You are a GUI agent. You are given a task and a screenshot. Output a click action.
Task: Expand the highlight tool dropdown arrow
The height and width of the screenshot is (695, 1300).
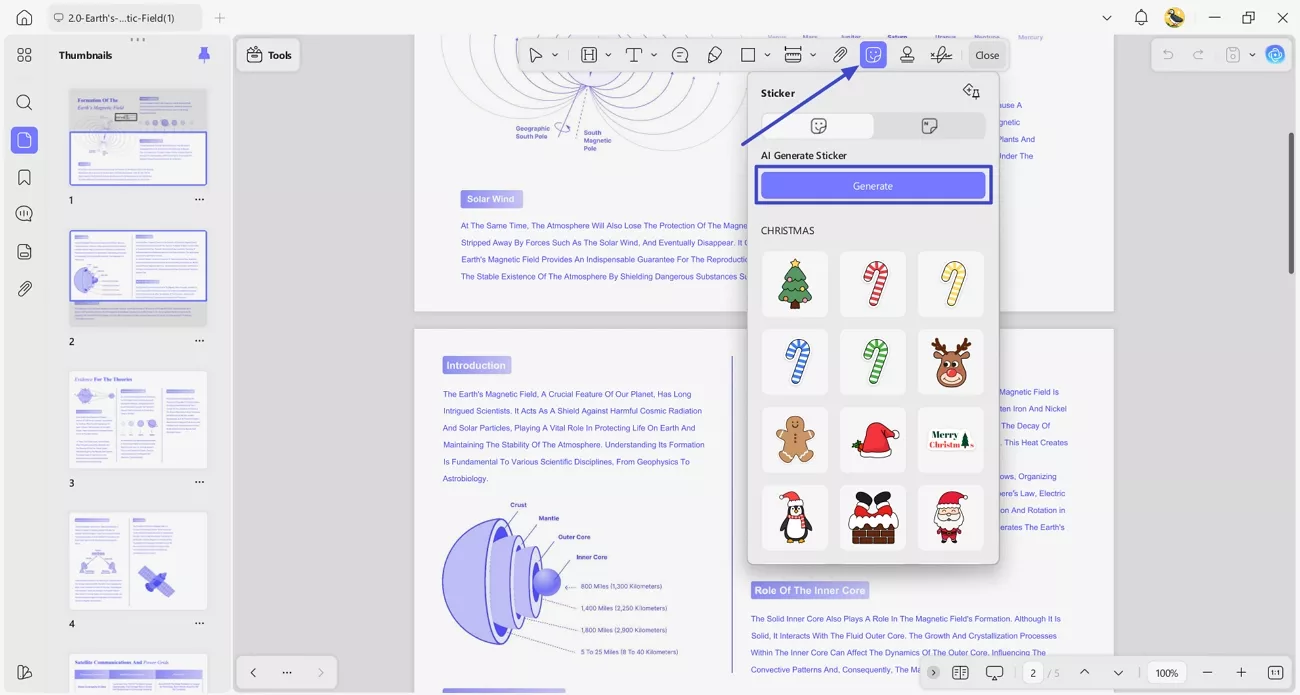(x=608, y=55)
